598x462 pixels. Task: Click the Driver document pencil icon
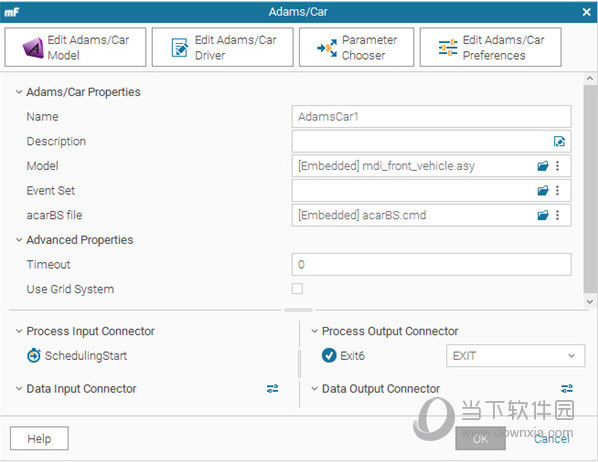(180, 48)
